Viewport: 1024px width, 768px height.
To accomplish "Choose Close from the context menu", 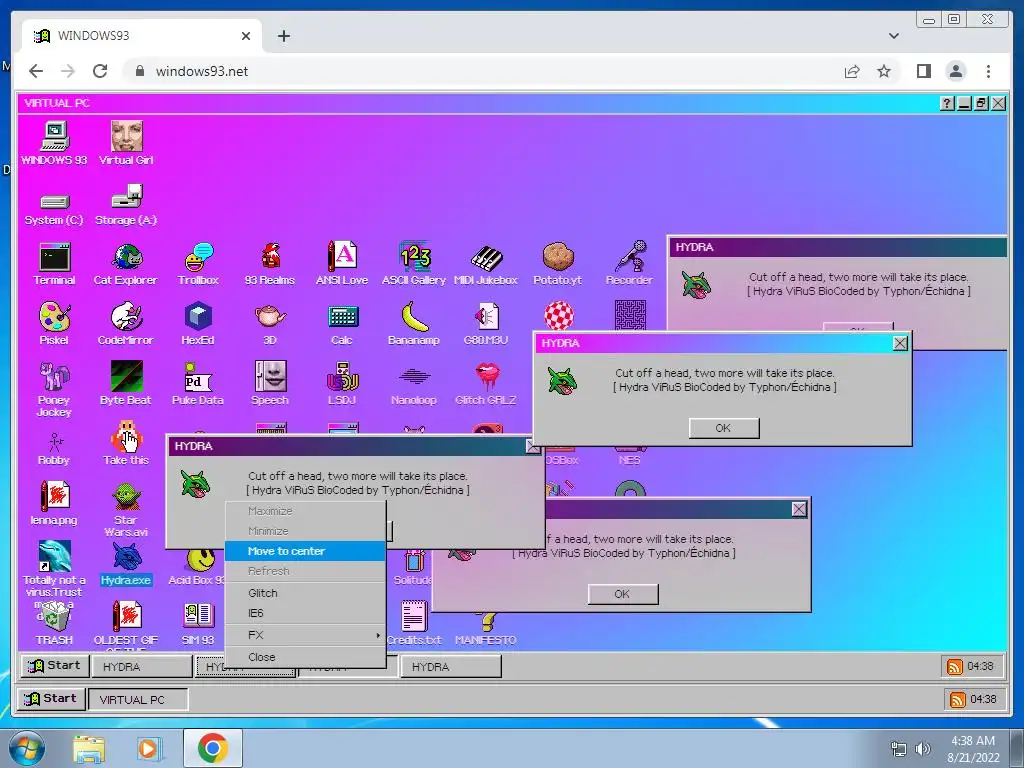I will (x=305, y=657).
